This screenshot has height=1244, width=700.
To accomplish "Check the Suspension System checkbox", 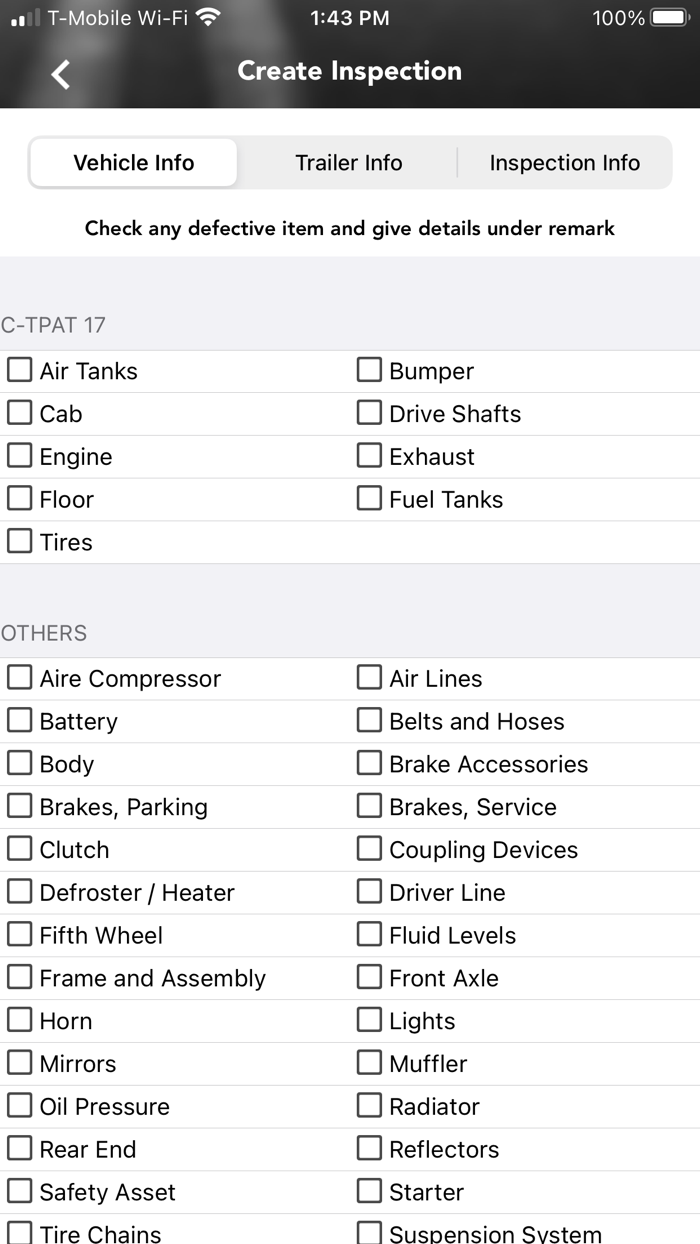I will (x=369, y=1231).
